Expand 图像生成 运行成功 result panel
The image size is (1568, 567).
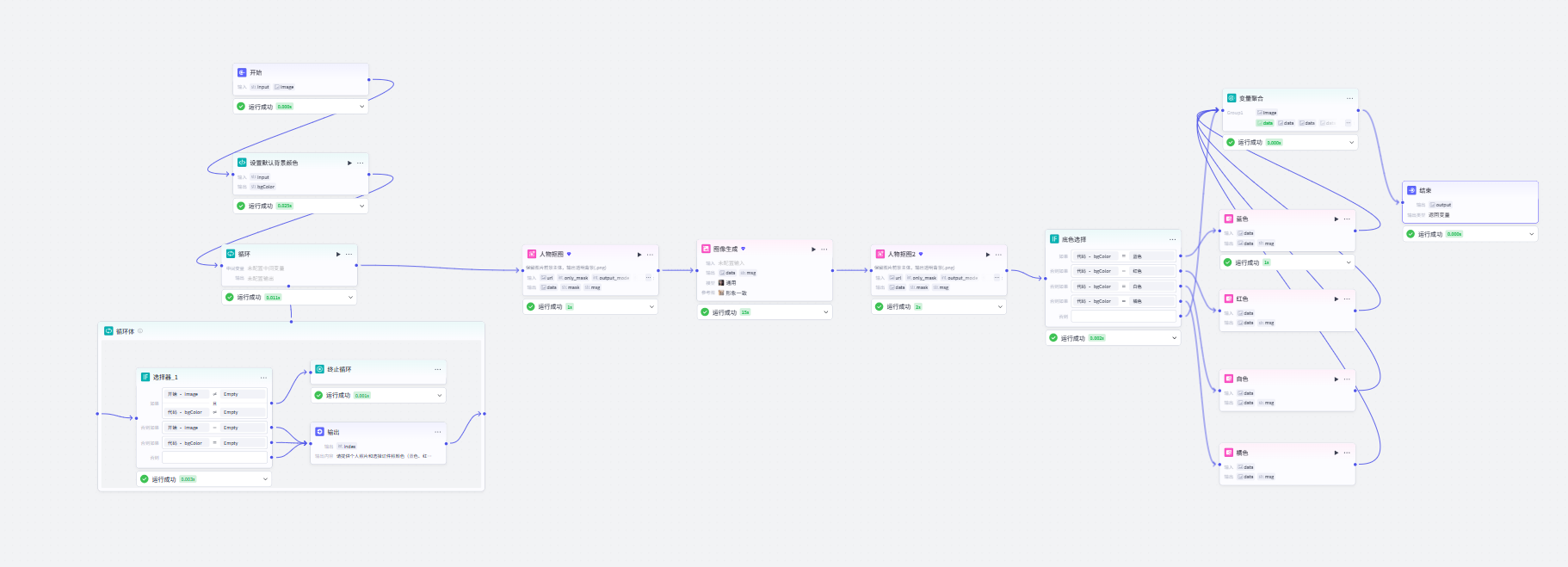pos(825,312)
